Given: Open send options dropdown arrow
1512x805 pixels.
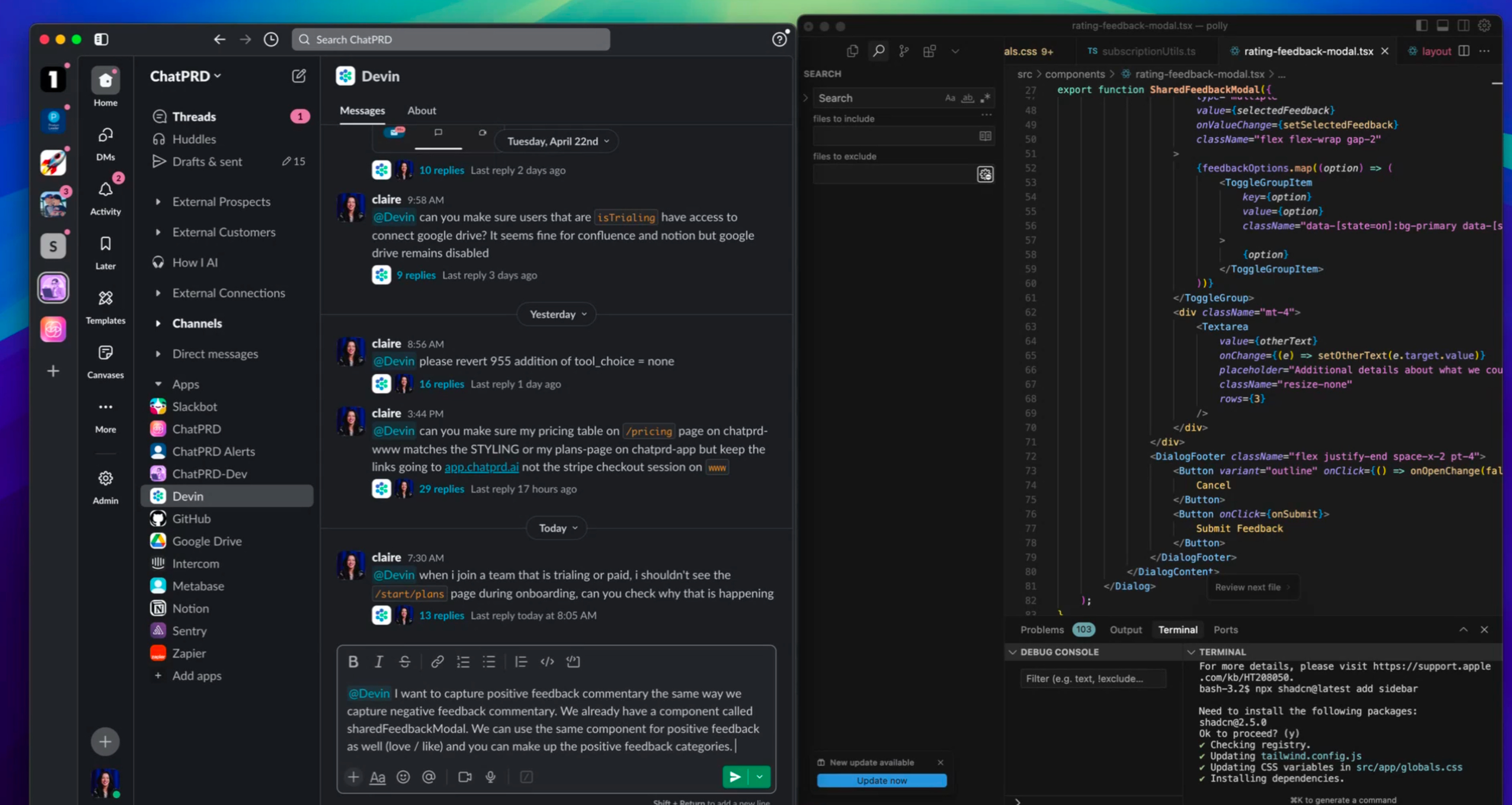Looking at the screenshot, I should coord(759,777).
